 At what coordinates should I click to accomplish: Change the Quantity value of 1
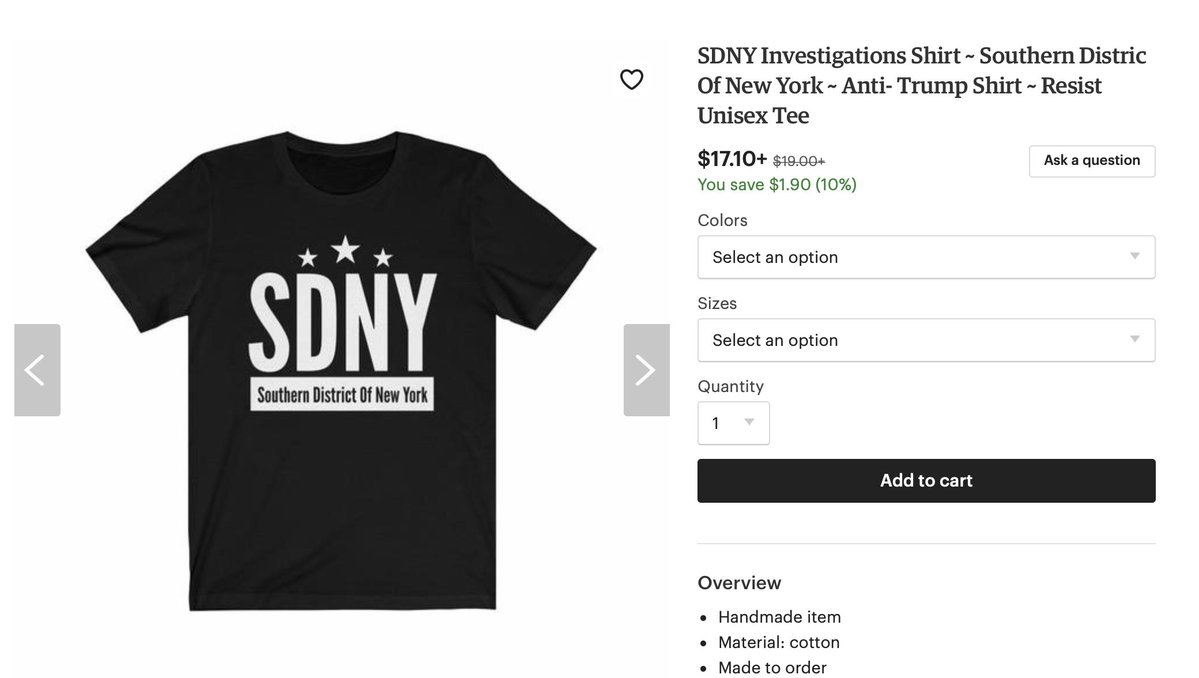[x=733, y=423]
